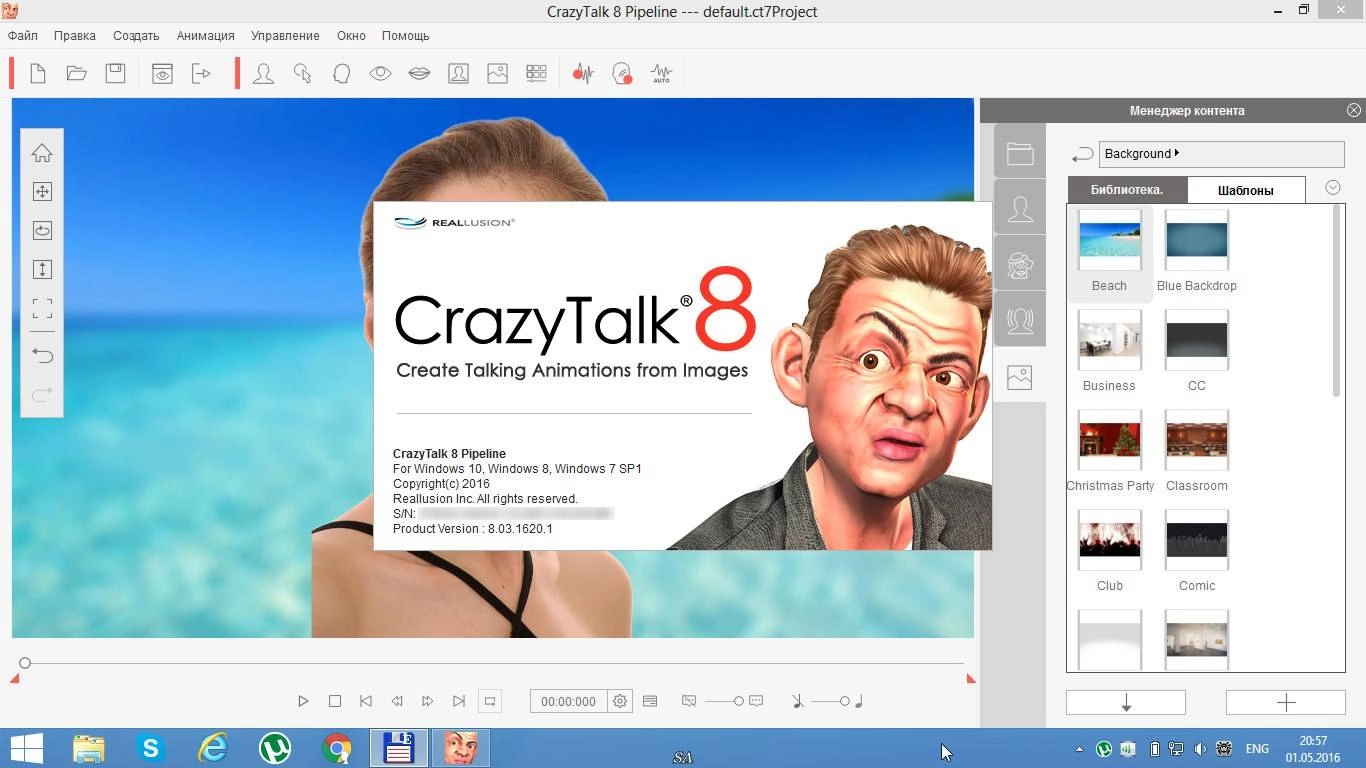Record voice using red-dot microphone icon

pyautogui.click(x=622, y=73)
